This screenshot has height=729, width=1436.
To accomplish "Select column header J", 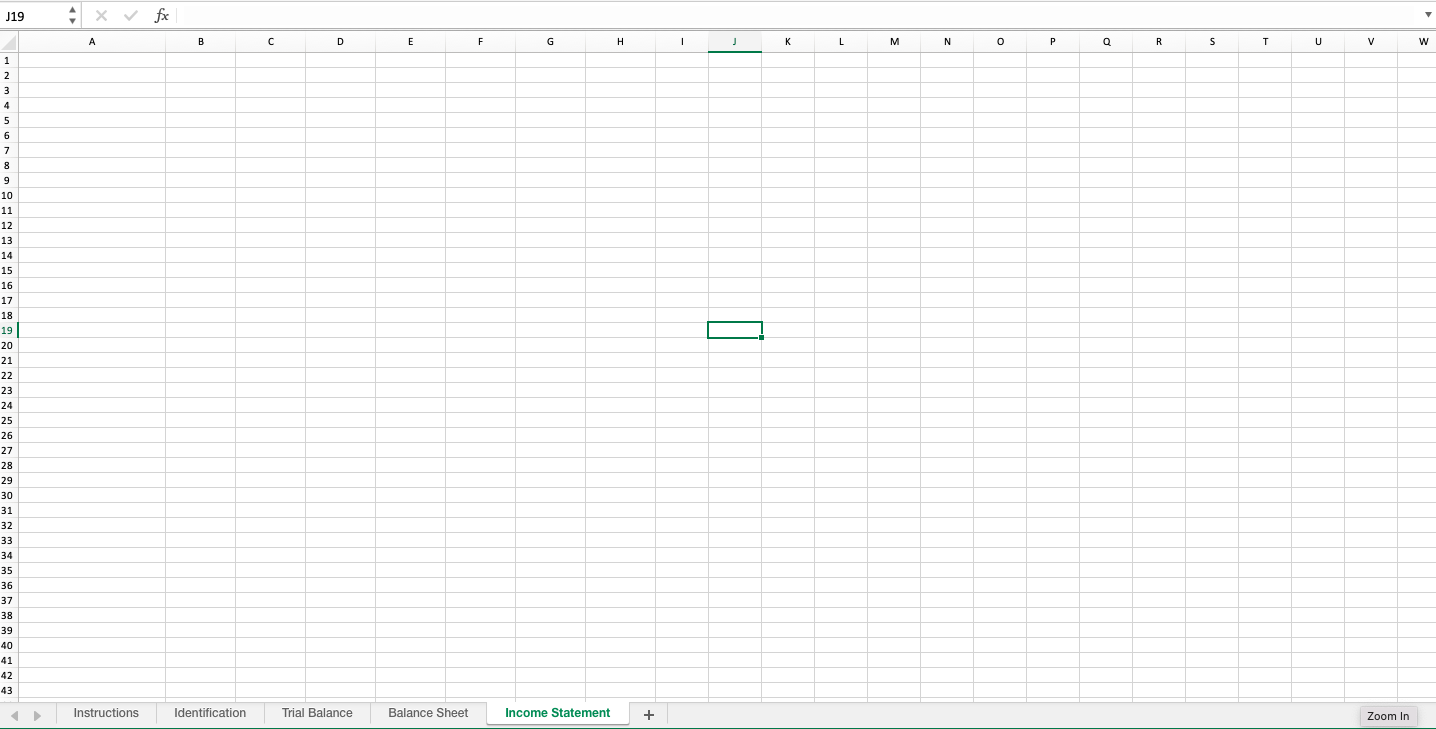I will pos(734,41).
